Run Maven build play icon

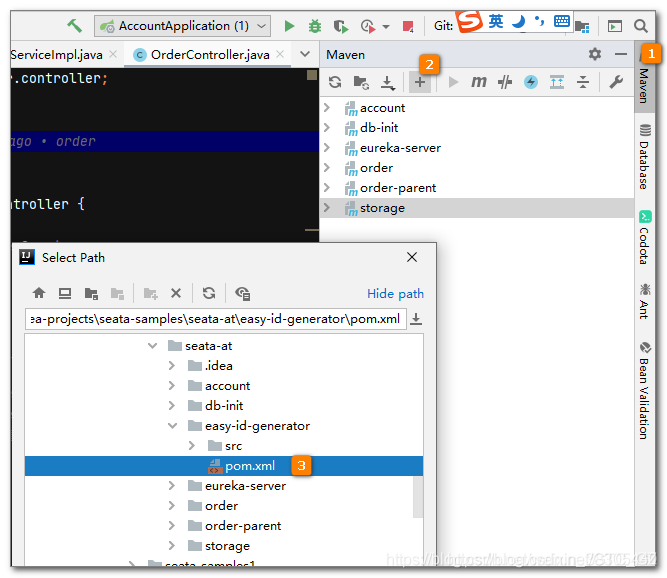(453, 82)
